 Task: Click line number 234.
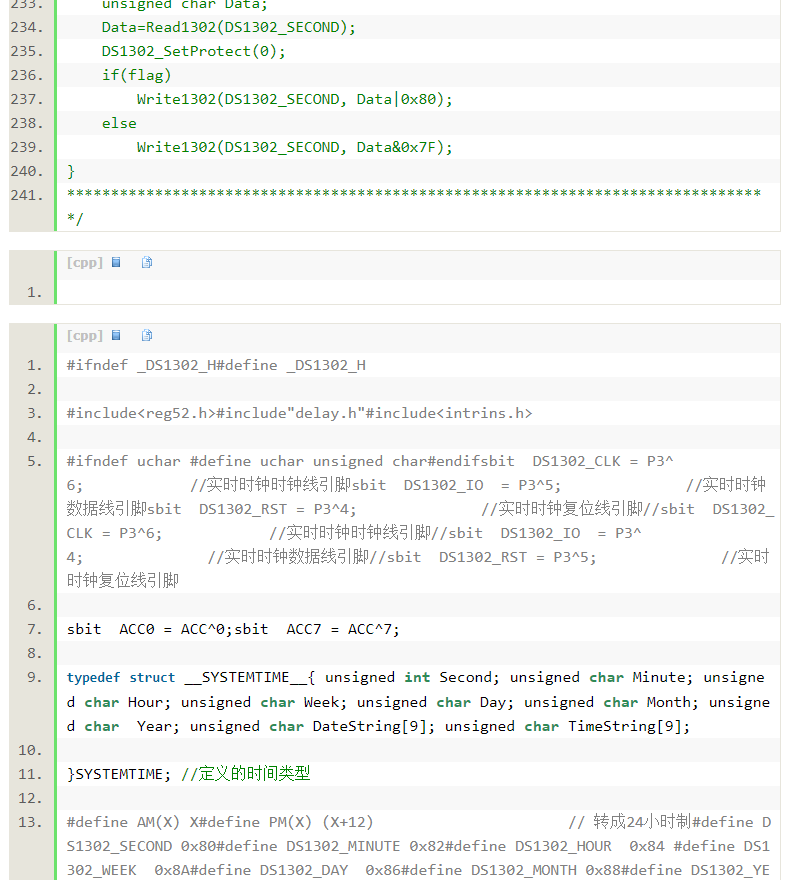tap(27, 28)
